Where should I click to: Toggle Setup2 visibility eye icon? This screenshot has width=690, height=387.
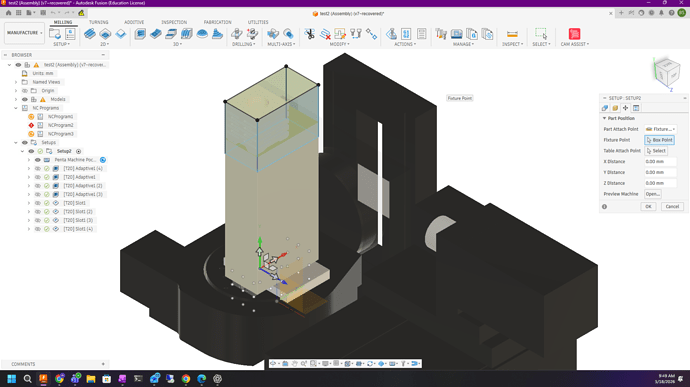(31, 151)
